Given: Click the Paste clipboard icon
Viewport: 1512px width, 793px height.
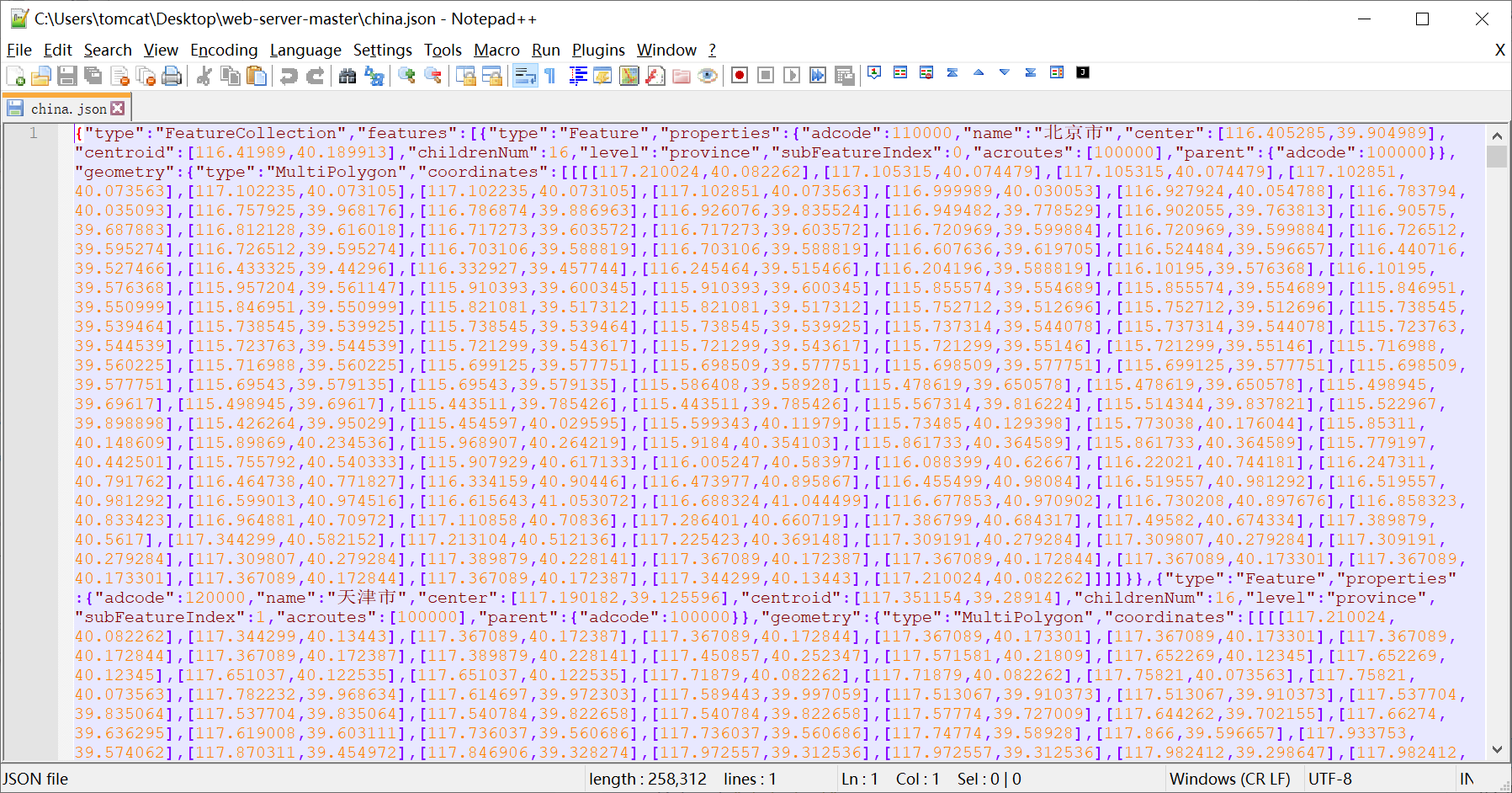Looking at the screenshot, I should (x=256, y=77).
